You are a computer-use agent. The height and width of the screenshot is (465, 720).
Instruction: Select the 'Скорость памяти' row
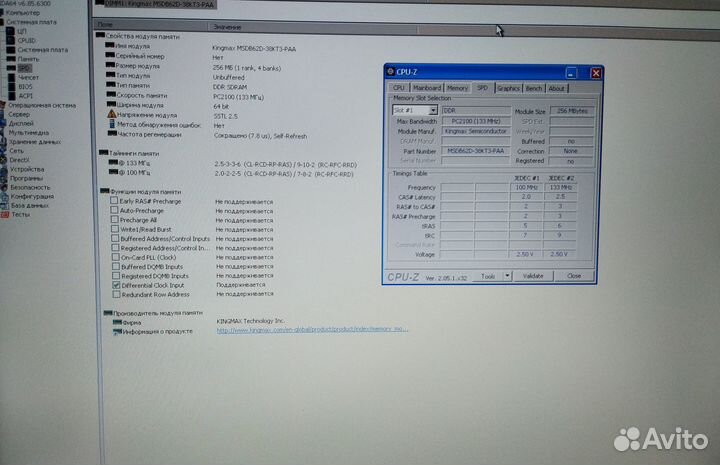(185, 96)
